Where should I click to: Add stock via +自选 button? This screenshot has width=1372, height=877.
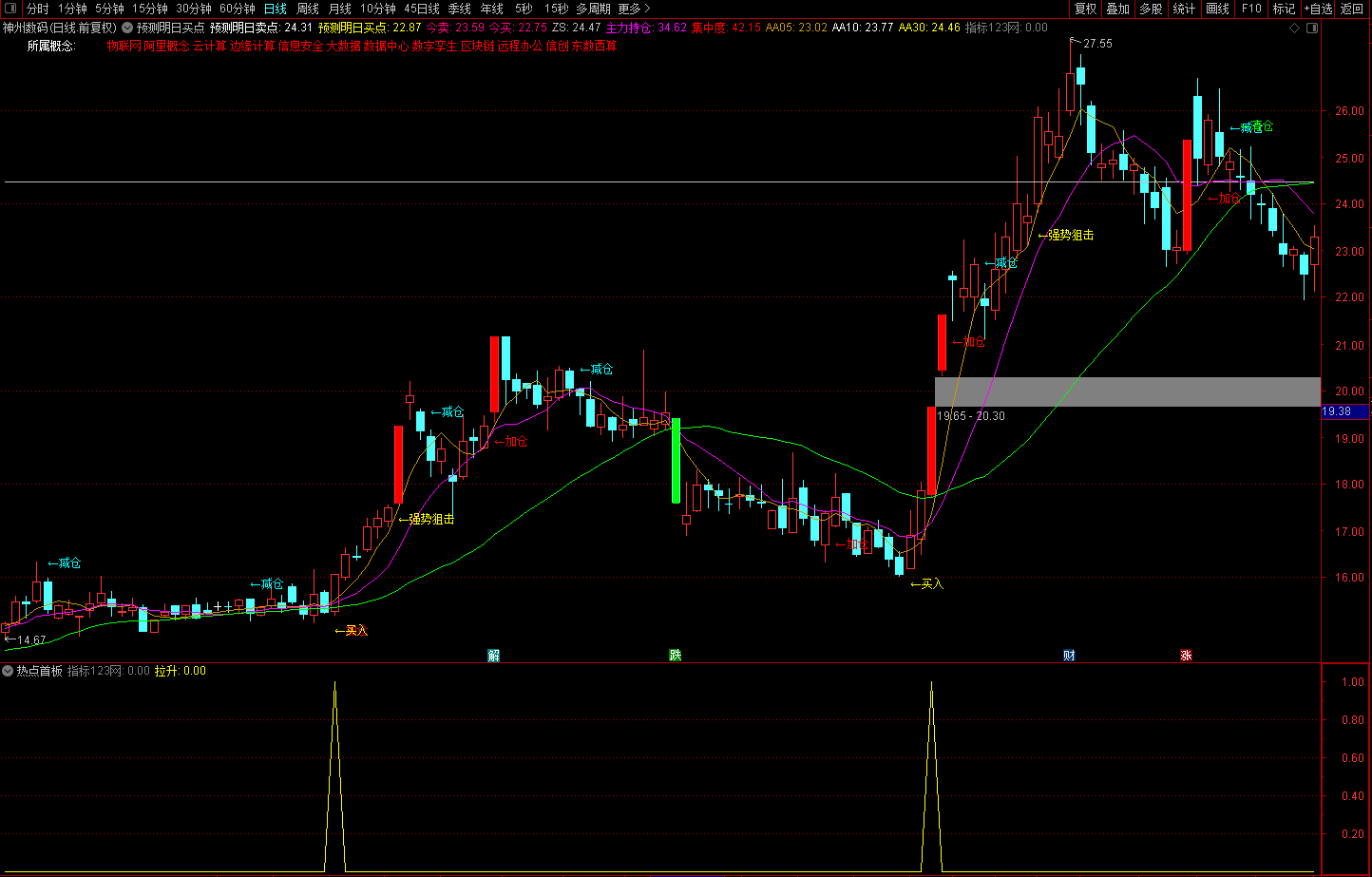(x=1318, y=9)
